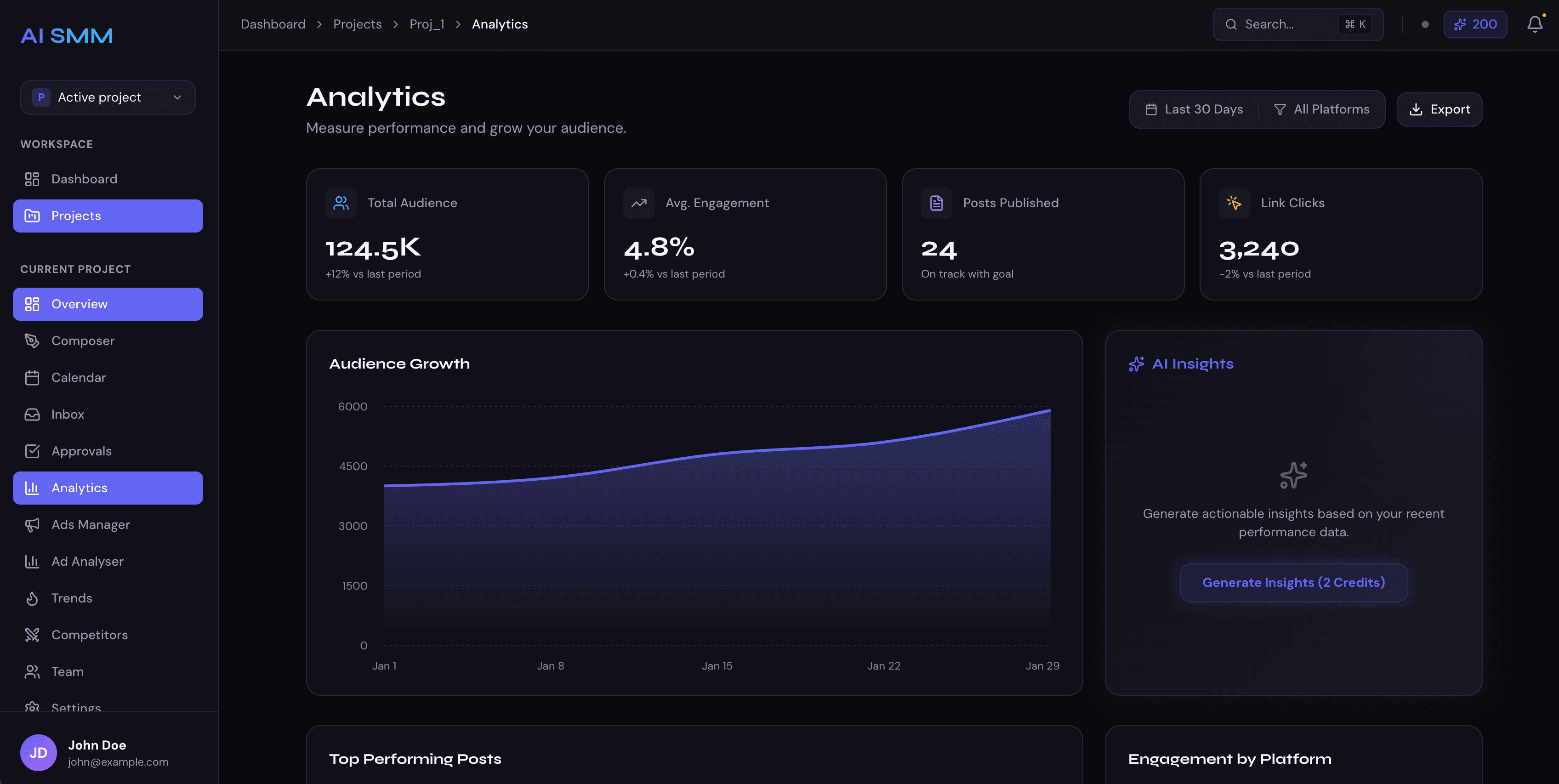Viewport: 1559px width, 784px height.
Task: Click Dashboard breadcrumb link
Action: 273,24
